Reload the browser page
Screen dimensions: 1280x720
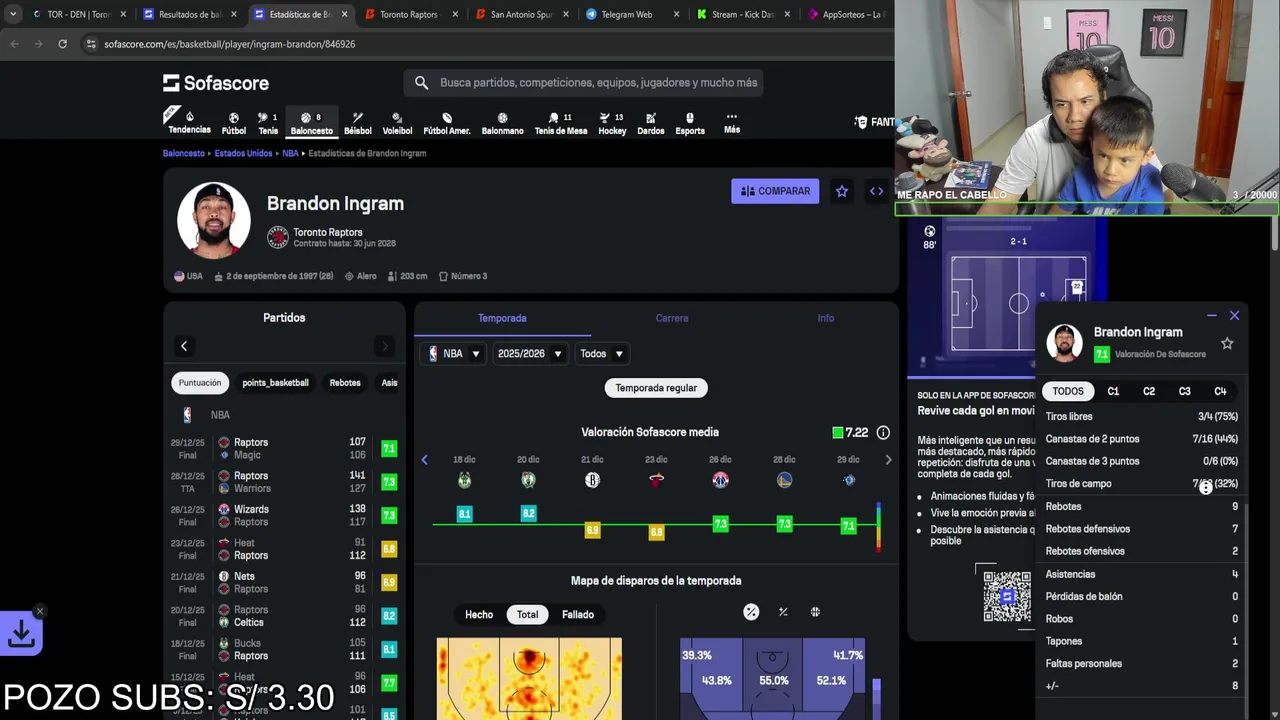pos(62,44)
